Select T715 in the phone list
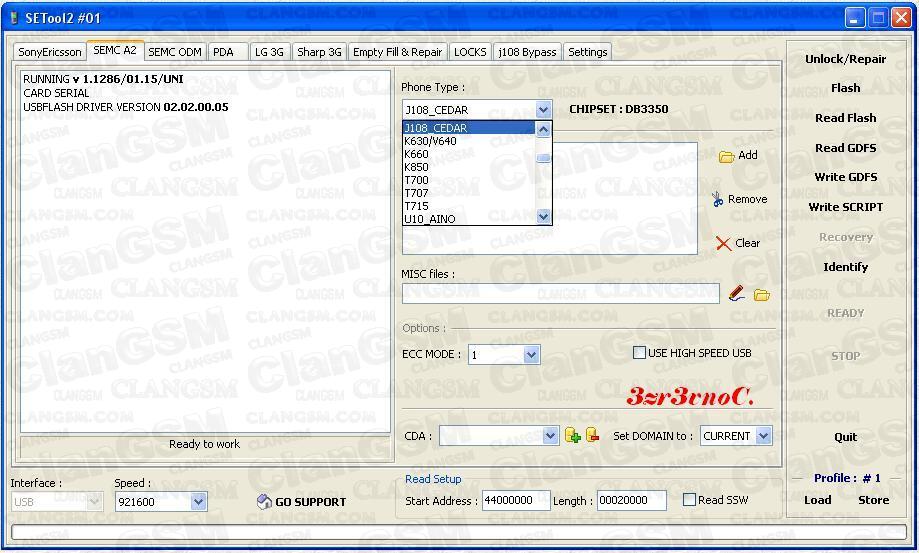The image size is (919, 553). [x=469, y=206]
